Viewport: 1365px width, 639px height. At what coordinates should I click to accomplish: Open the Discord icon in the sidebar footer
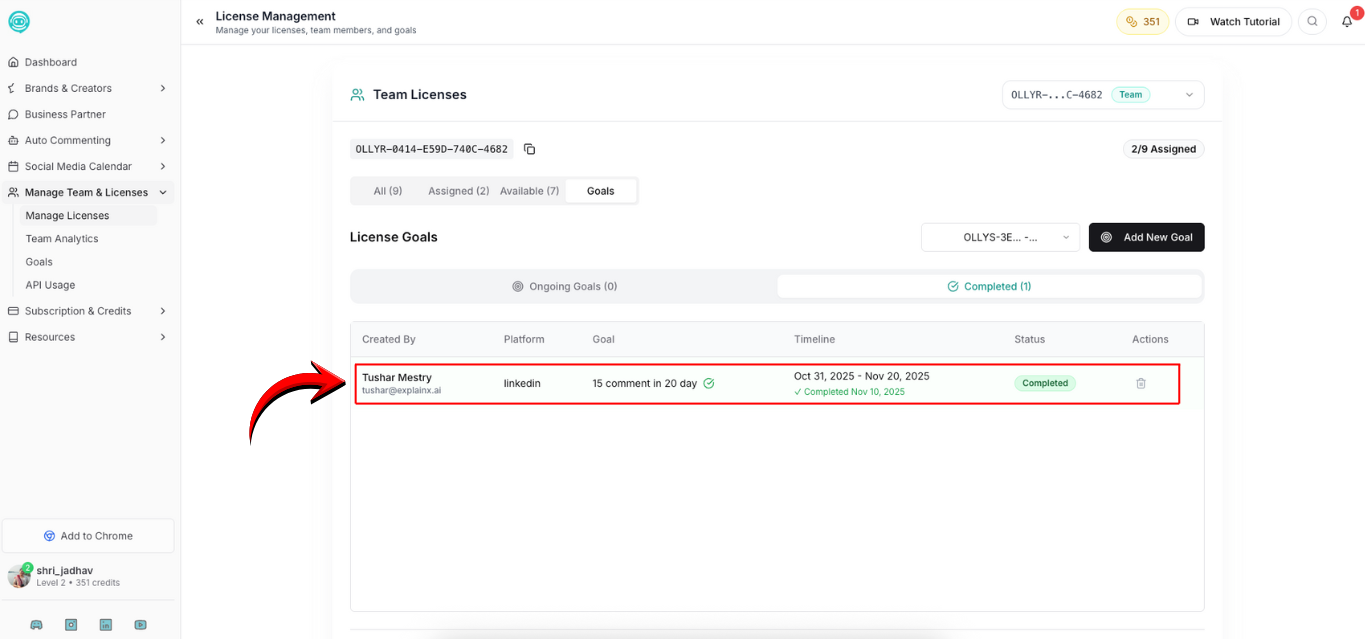[x=36, y=624]
